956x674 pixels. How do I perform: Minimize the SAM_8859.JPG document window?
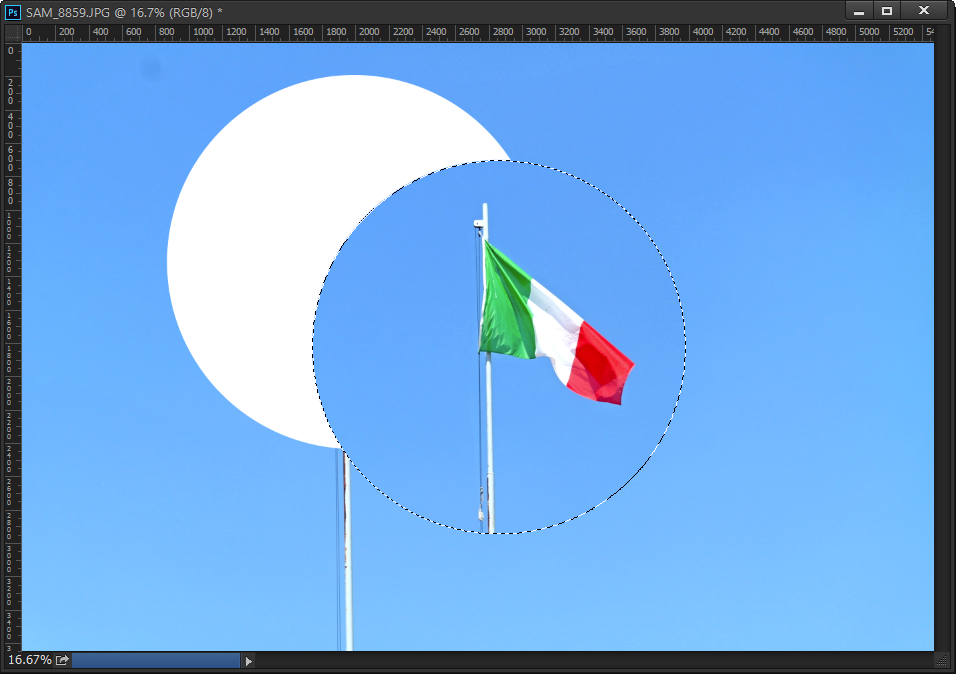point(859,11)
